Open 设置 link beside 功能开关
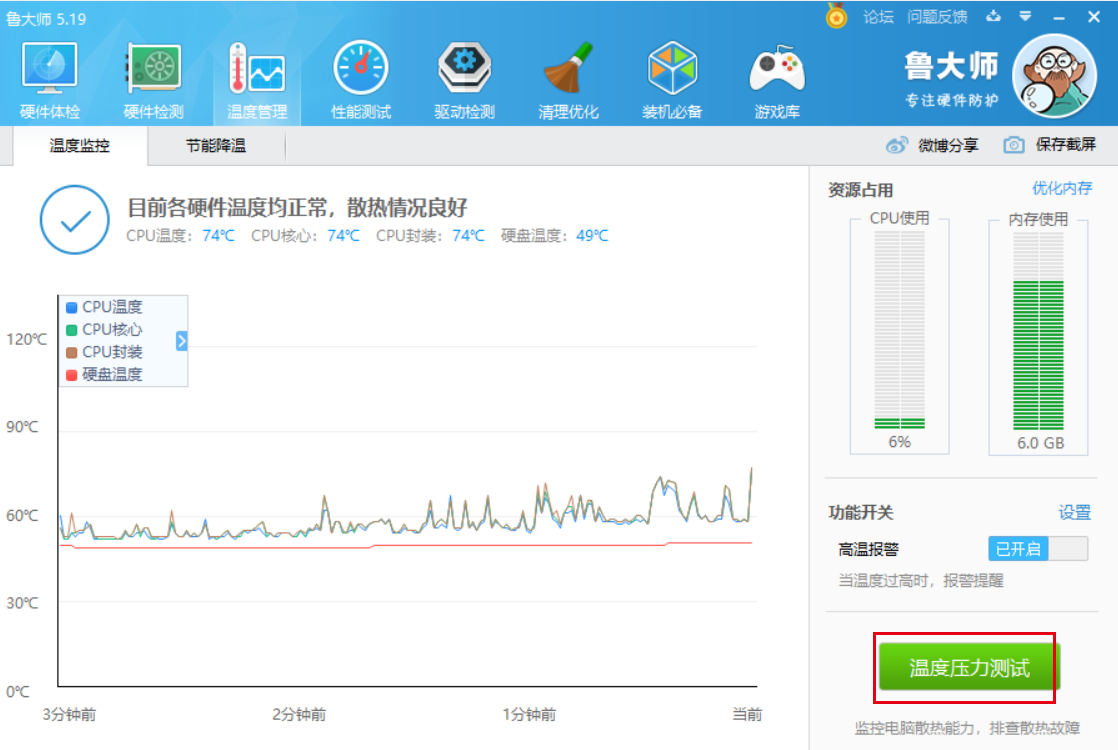 pos(1075,513)
